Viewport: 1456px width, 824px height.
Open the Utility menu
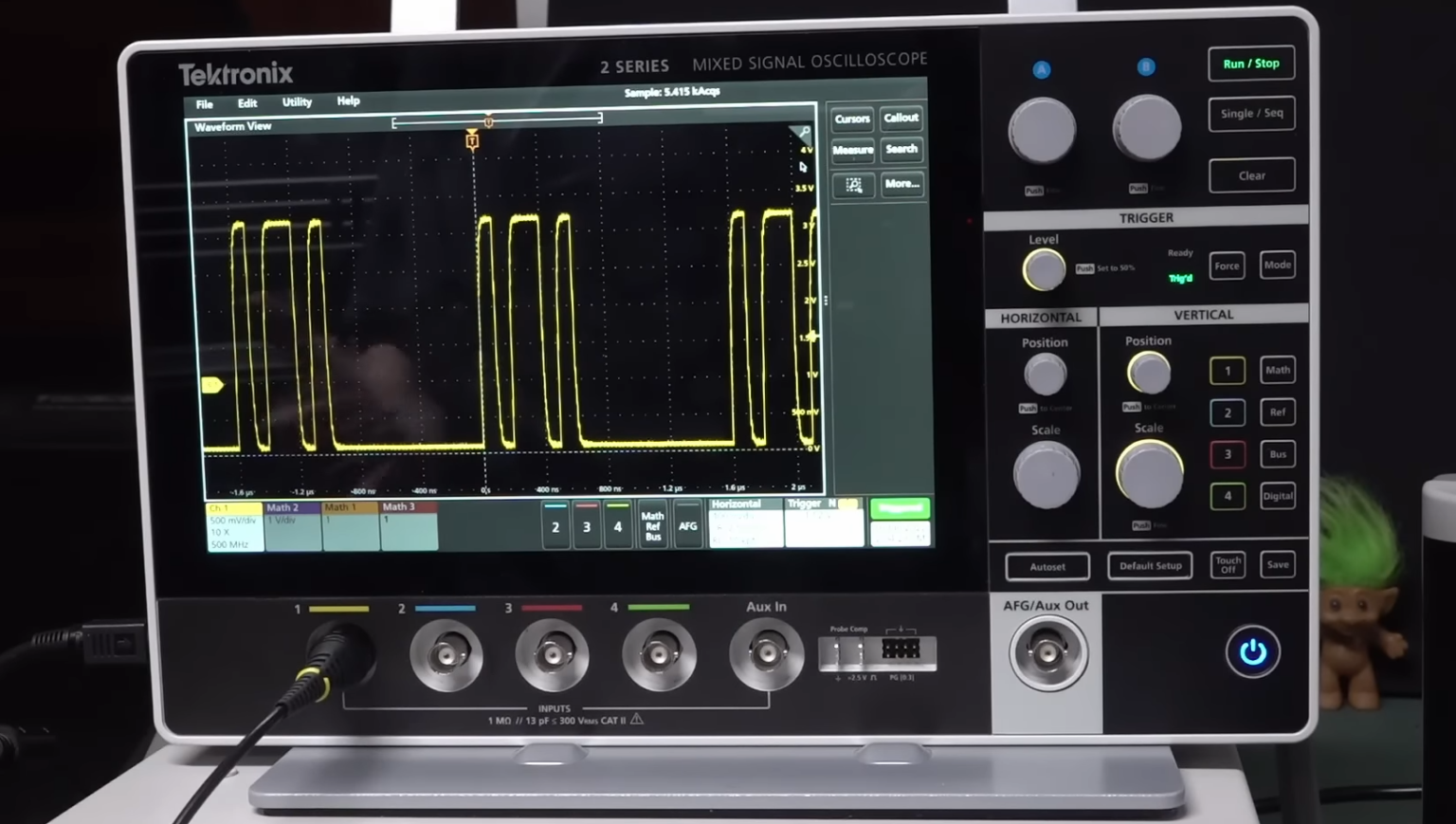[296, 101]
